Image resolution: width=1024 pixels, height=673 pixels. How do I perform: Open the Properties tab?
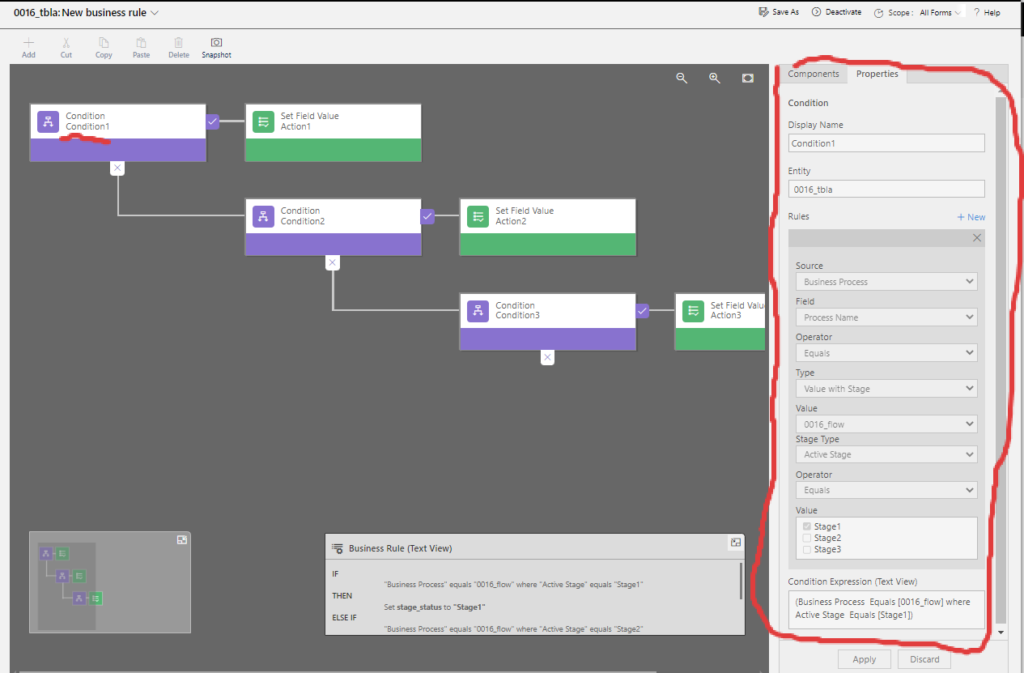click(877, 74)
